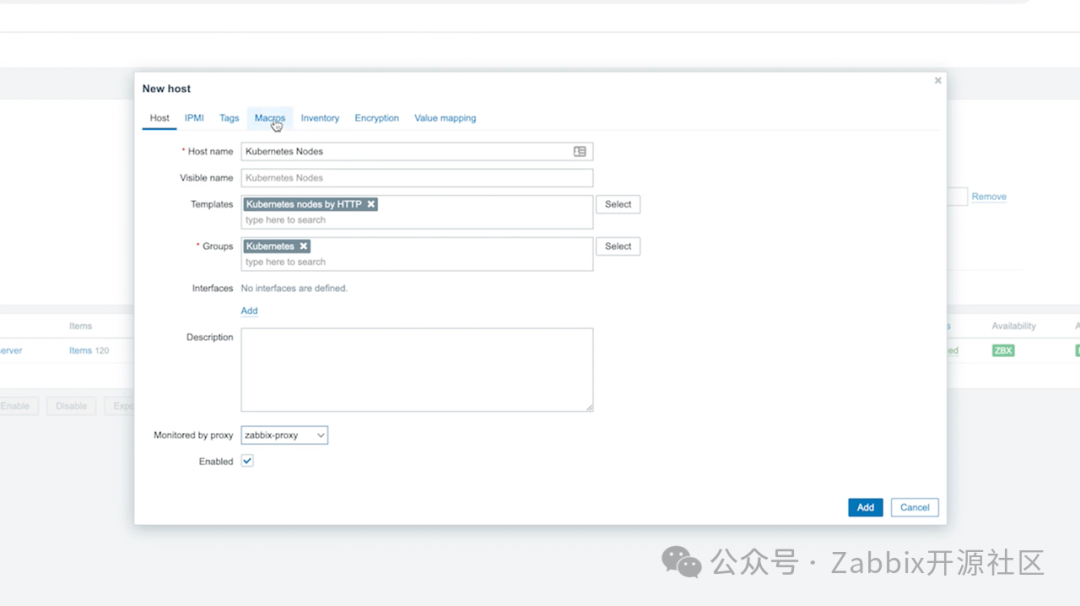Switch to the IPMI tab

coord(194,118)
